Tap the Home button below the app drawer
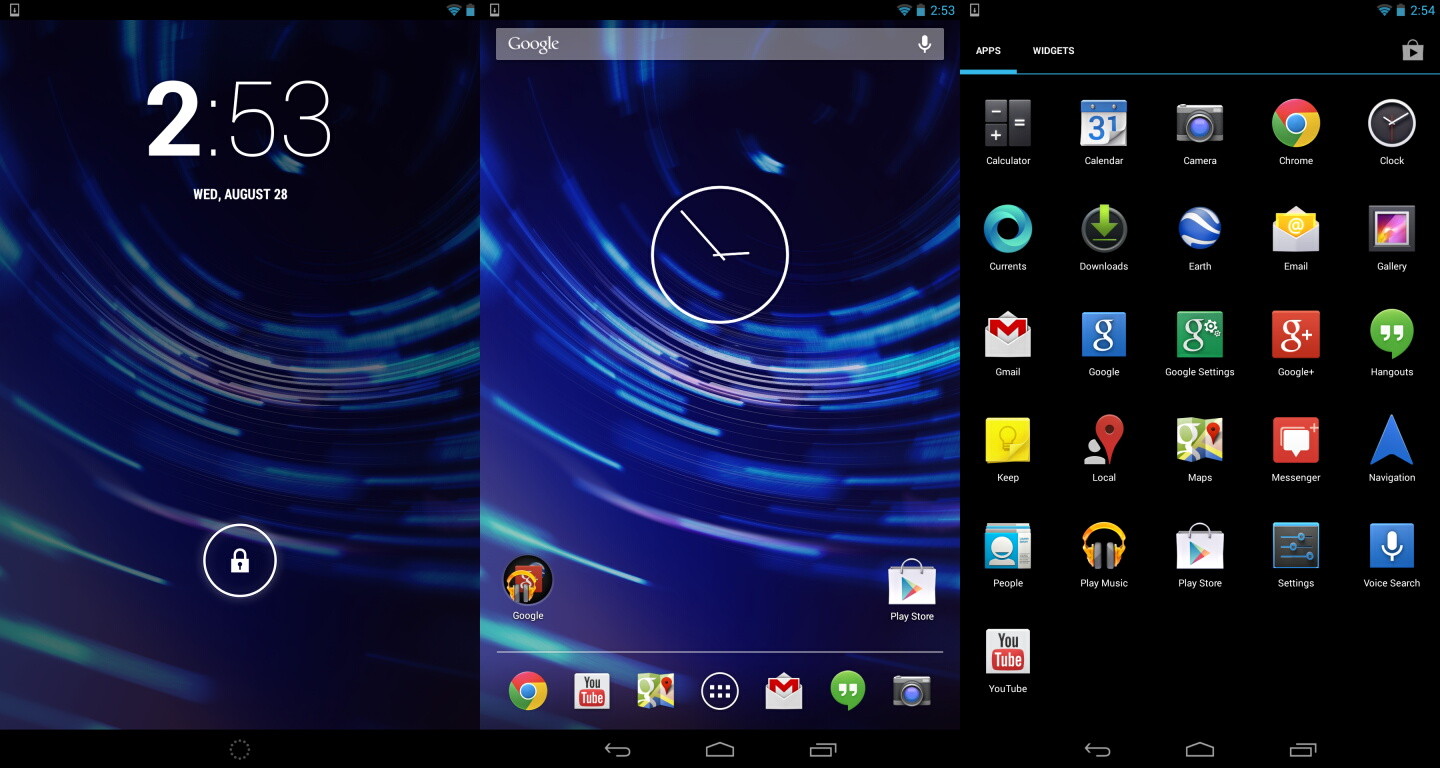Screen dimensions: 1440x768 pyautogui.click(x=1200, y=749)
